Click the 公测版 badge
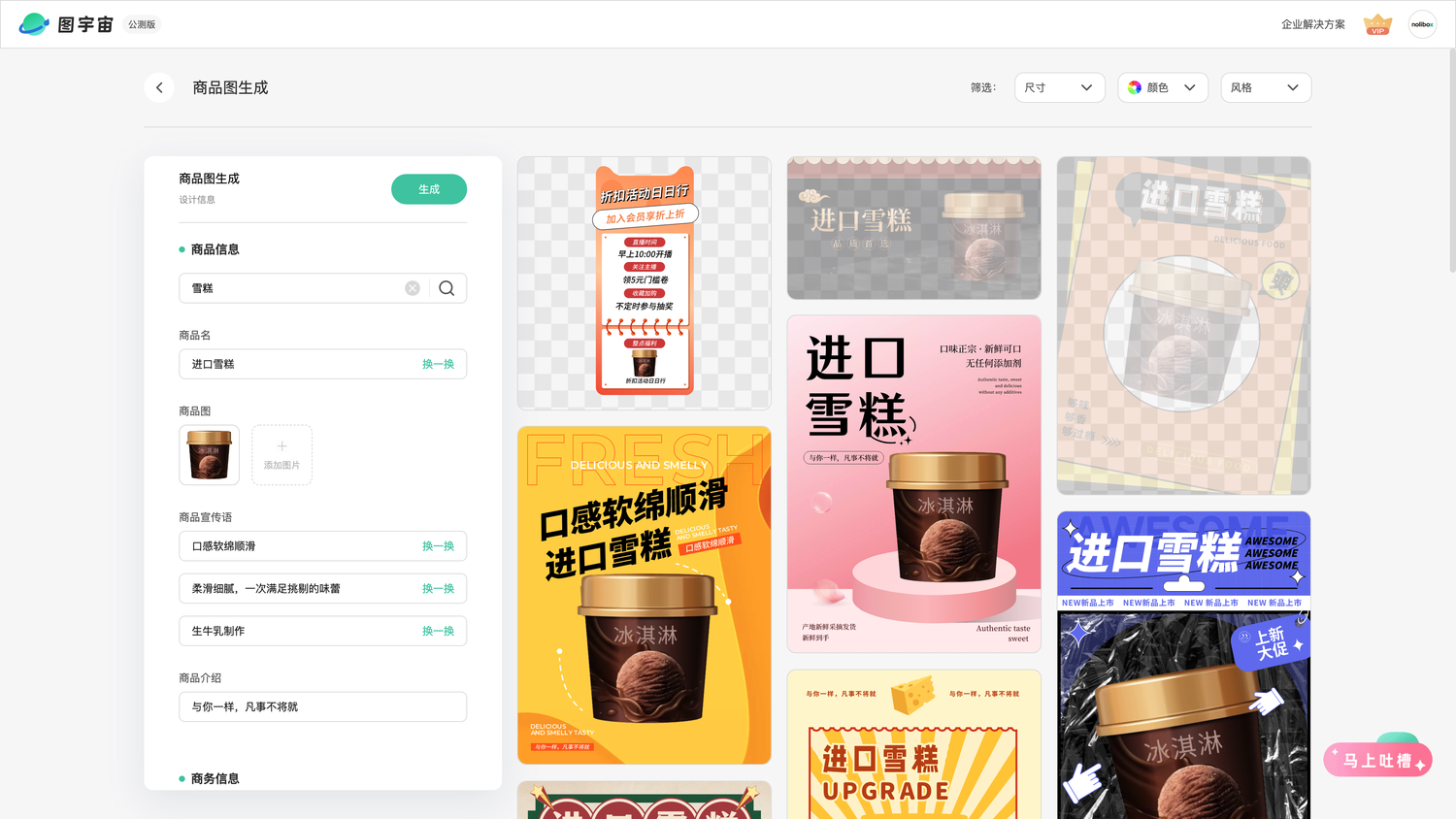The height and width of the screenshot is (819, 1456). coord(142,24)
